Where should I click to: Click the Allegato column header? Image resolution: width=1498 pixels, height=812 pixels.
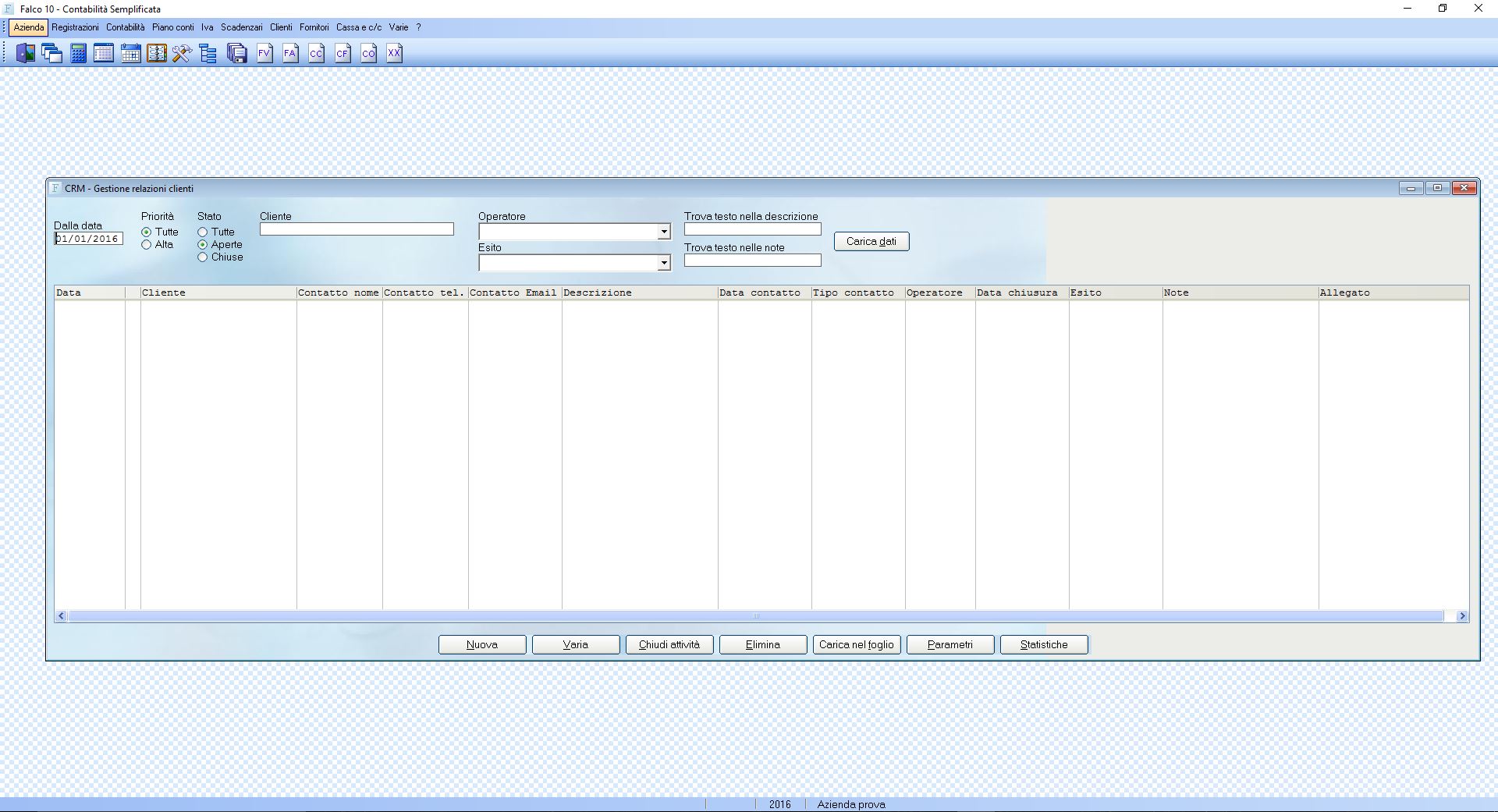(x=1393, y=293)
